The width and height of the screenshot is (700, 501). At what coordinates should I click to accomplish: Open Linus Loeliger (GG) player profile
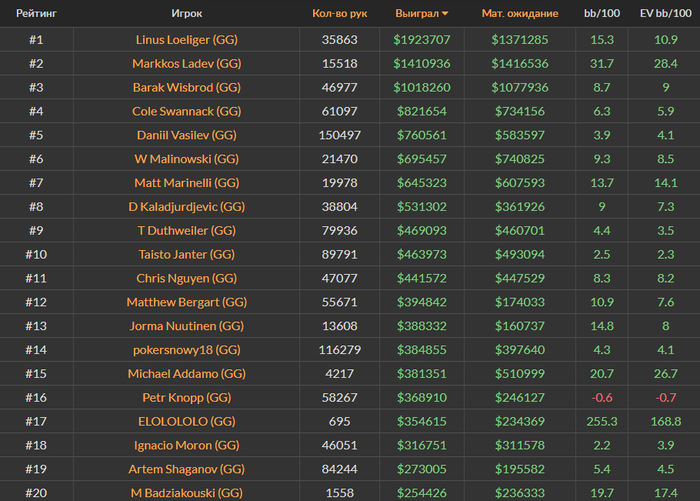pos(187,40)
